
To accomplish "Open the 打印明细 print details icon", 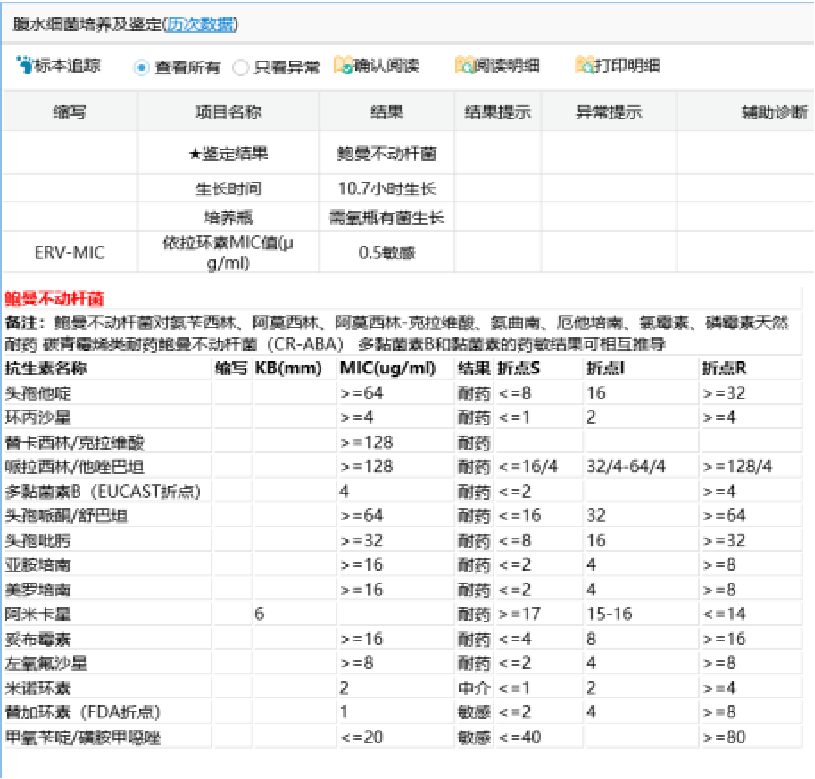I will 586,67.
